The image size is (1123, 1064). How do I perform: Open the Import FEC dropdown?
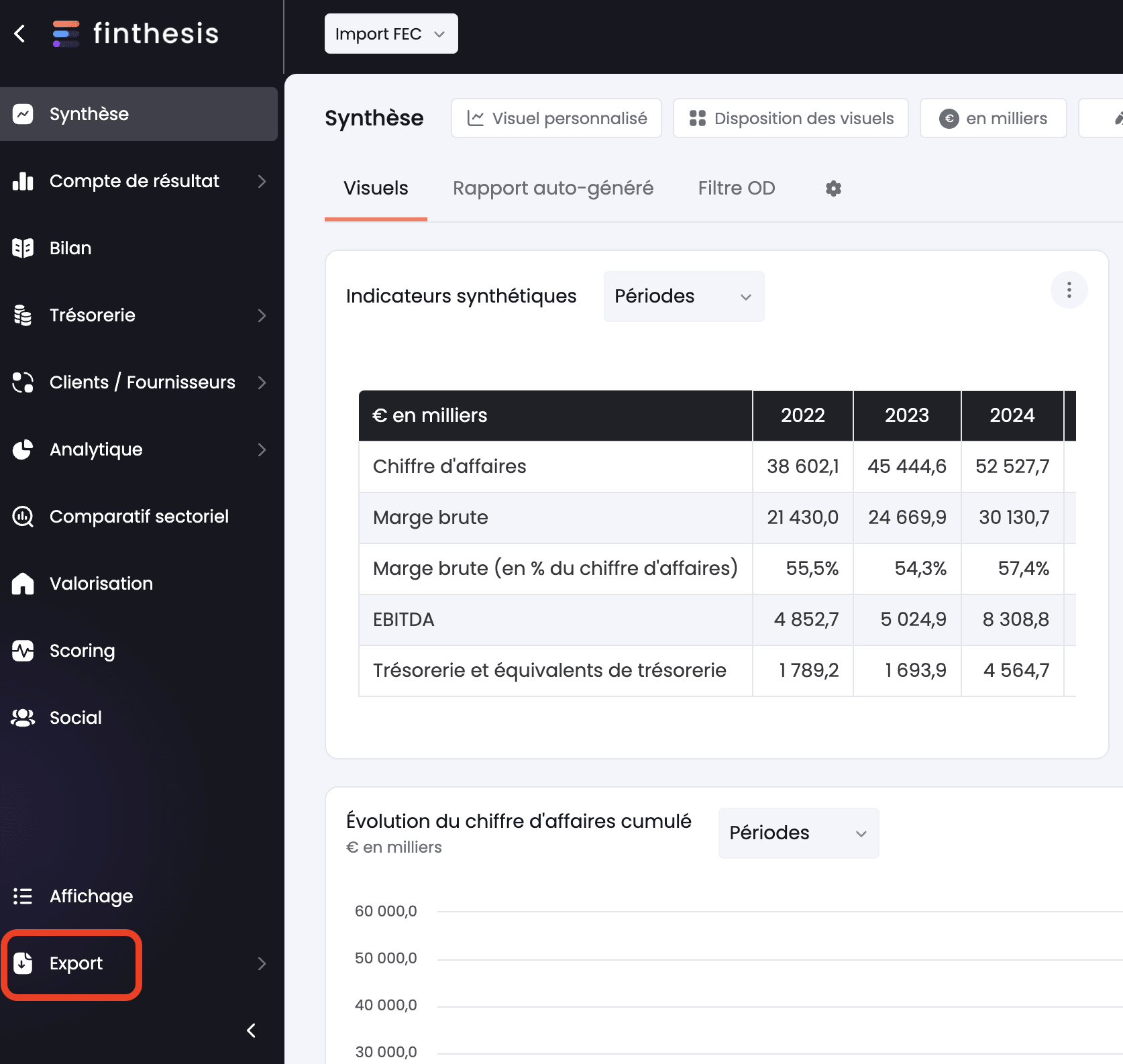point(391,34)
